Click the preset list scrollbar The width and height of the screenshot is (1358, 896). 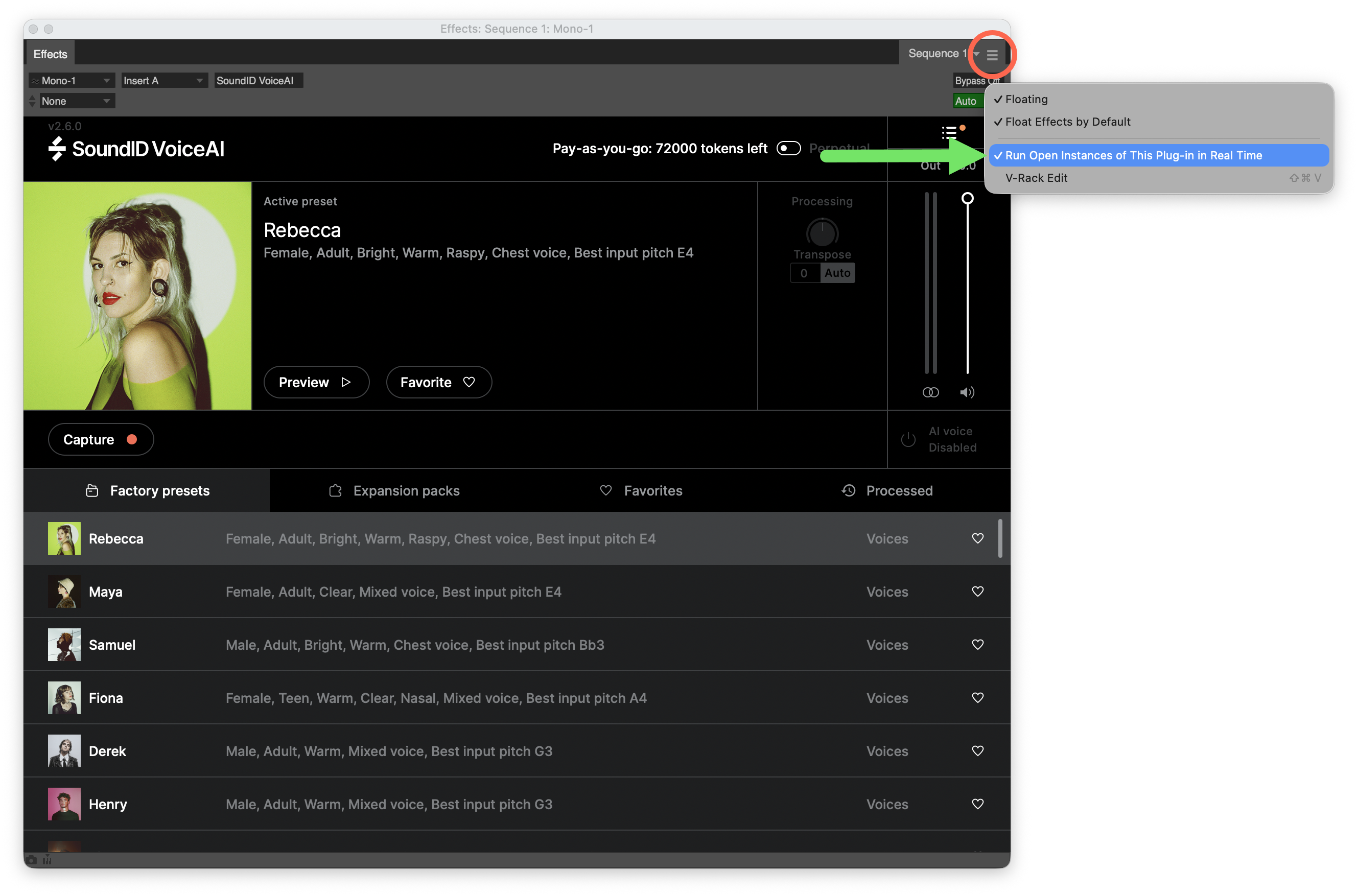click(1000, 538)
